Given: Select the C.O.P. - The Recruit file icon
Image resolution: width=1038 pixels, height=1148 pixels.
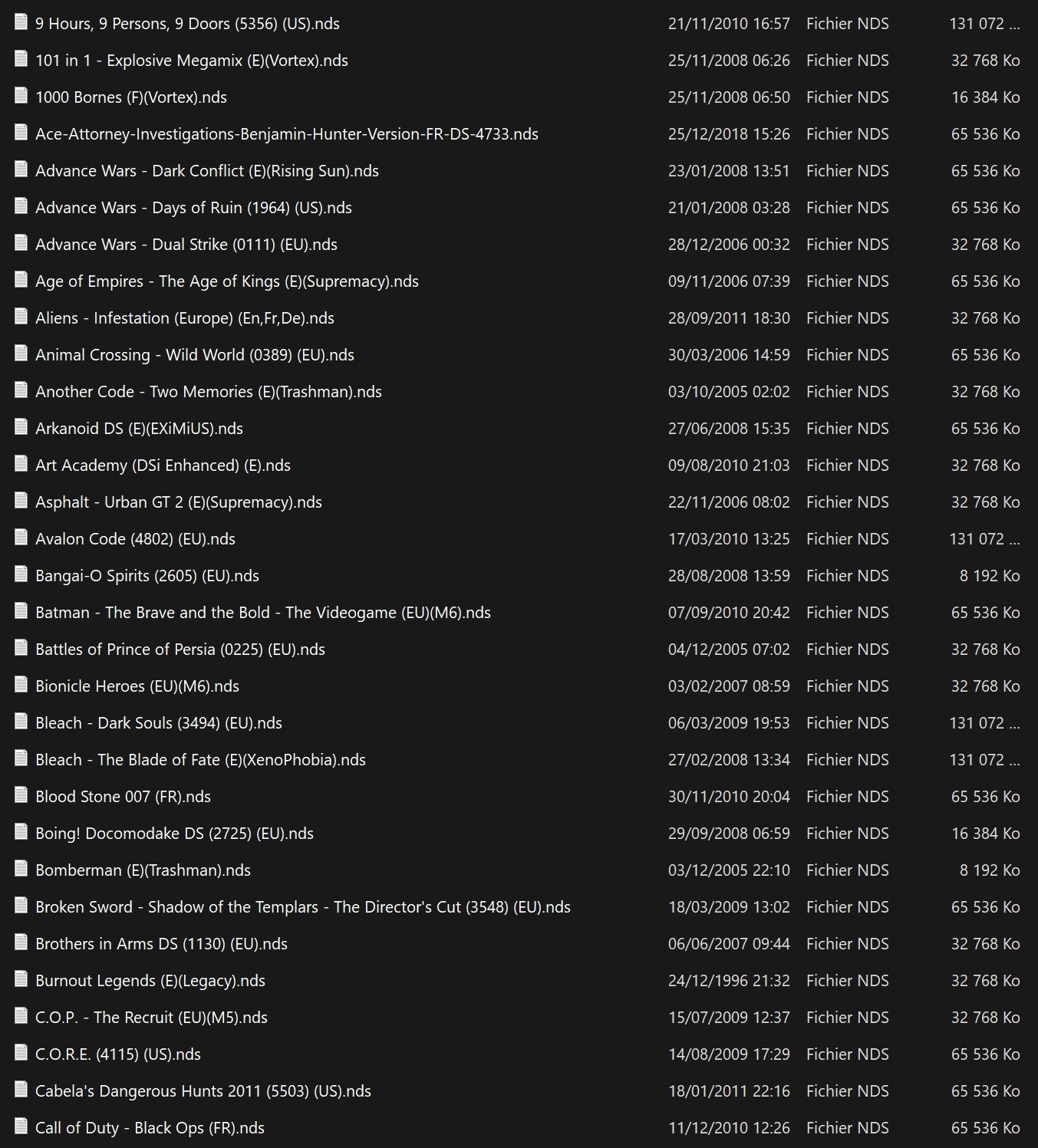Looking at the screenshot, I should click(21, 1016).
